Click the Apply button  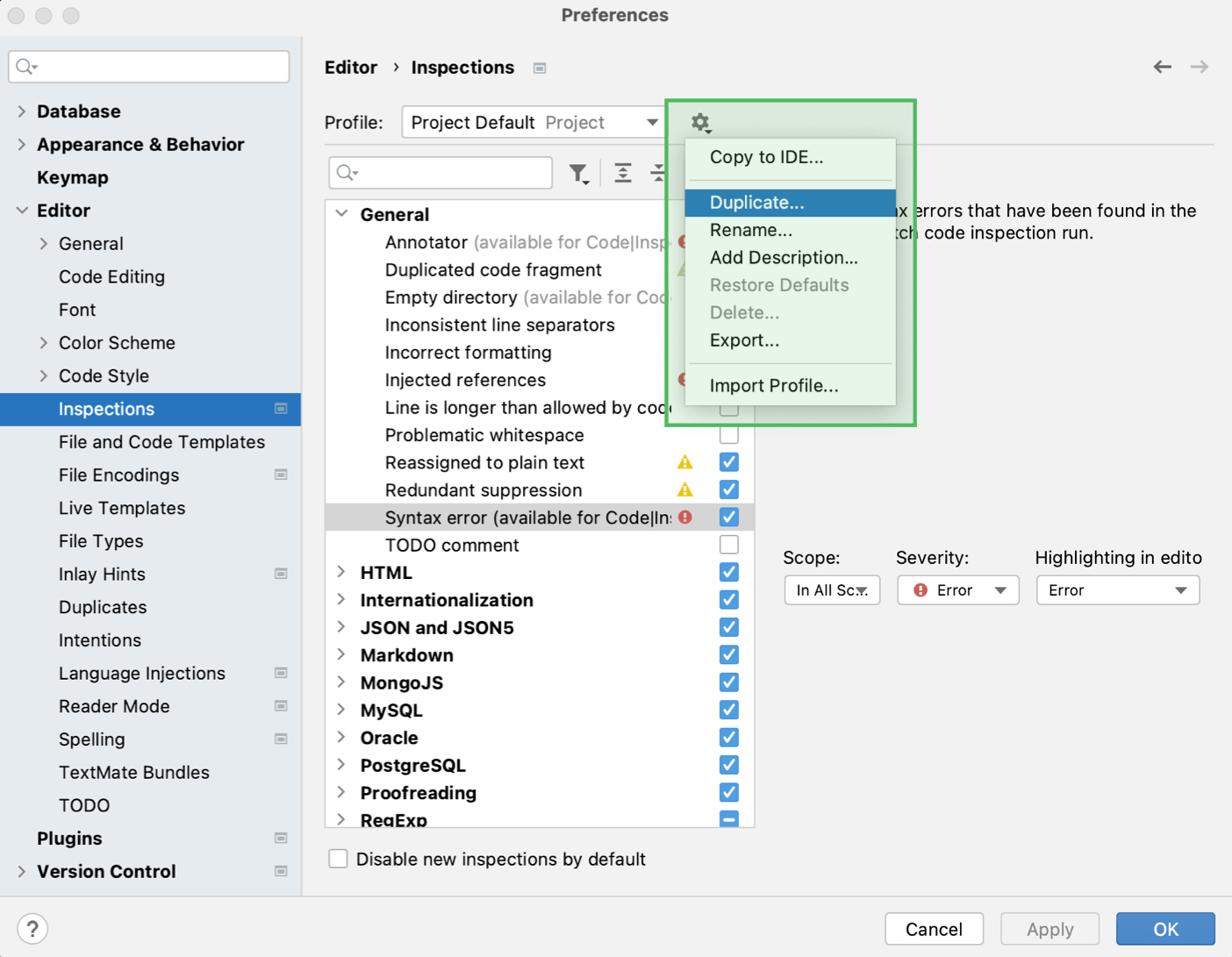pyautogui.click(x=1049, y=928)
